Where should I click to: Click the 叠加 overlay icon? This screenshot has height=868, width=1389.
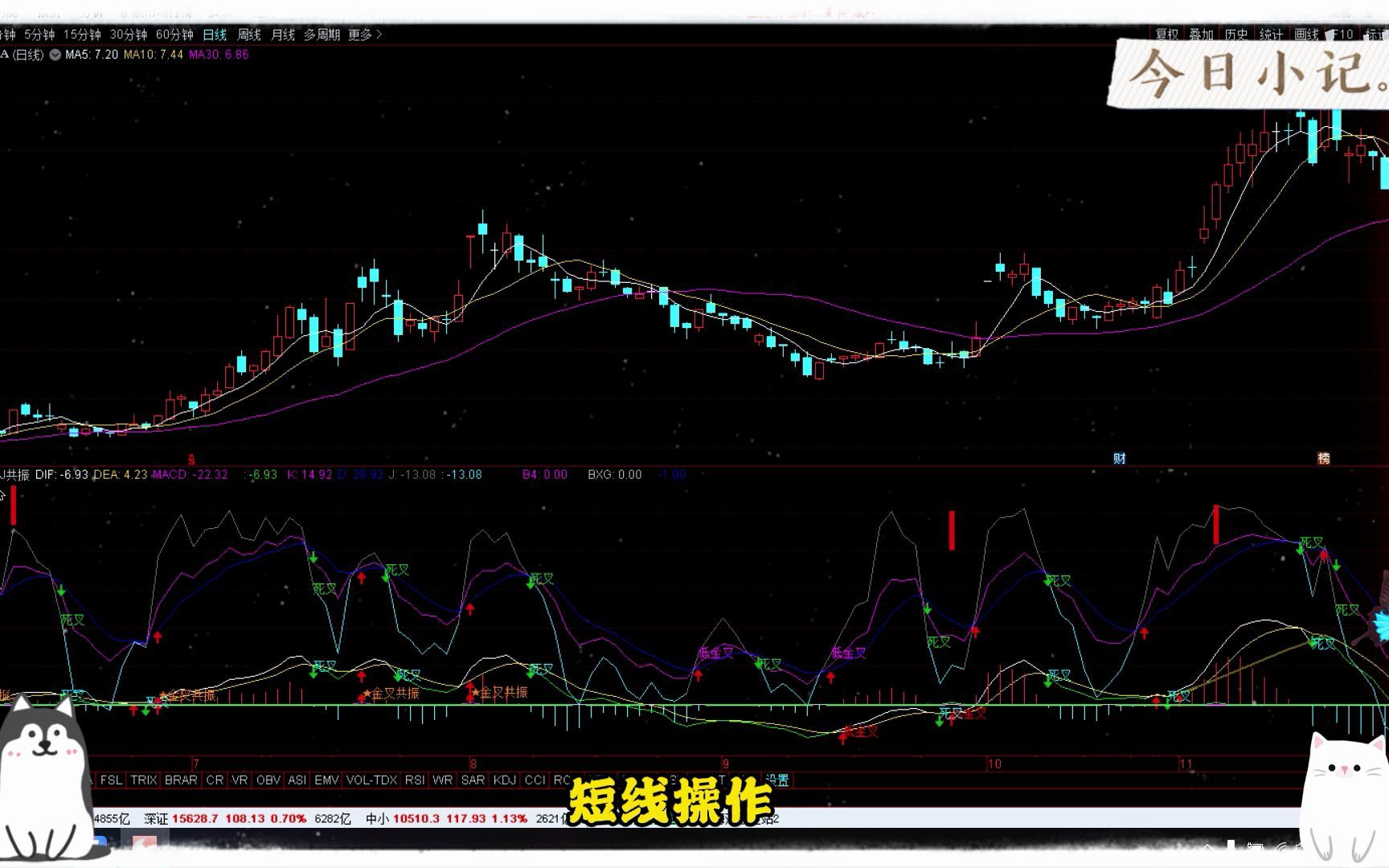coord(1202,35)
